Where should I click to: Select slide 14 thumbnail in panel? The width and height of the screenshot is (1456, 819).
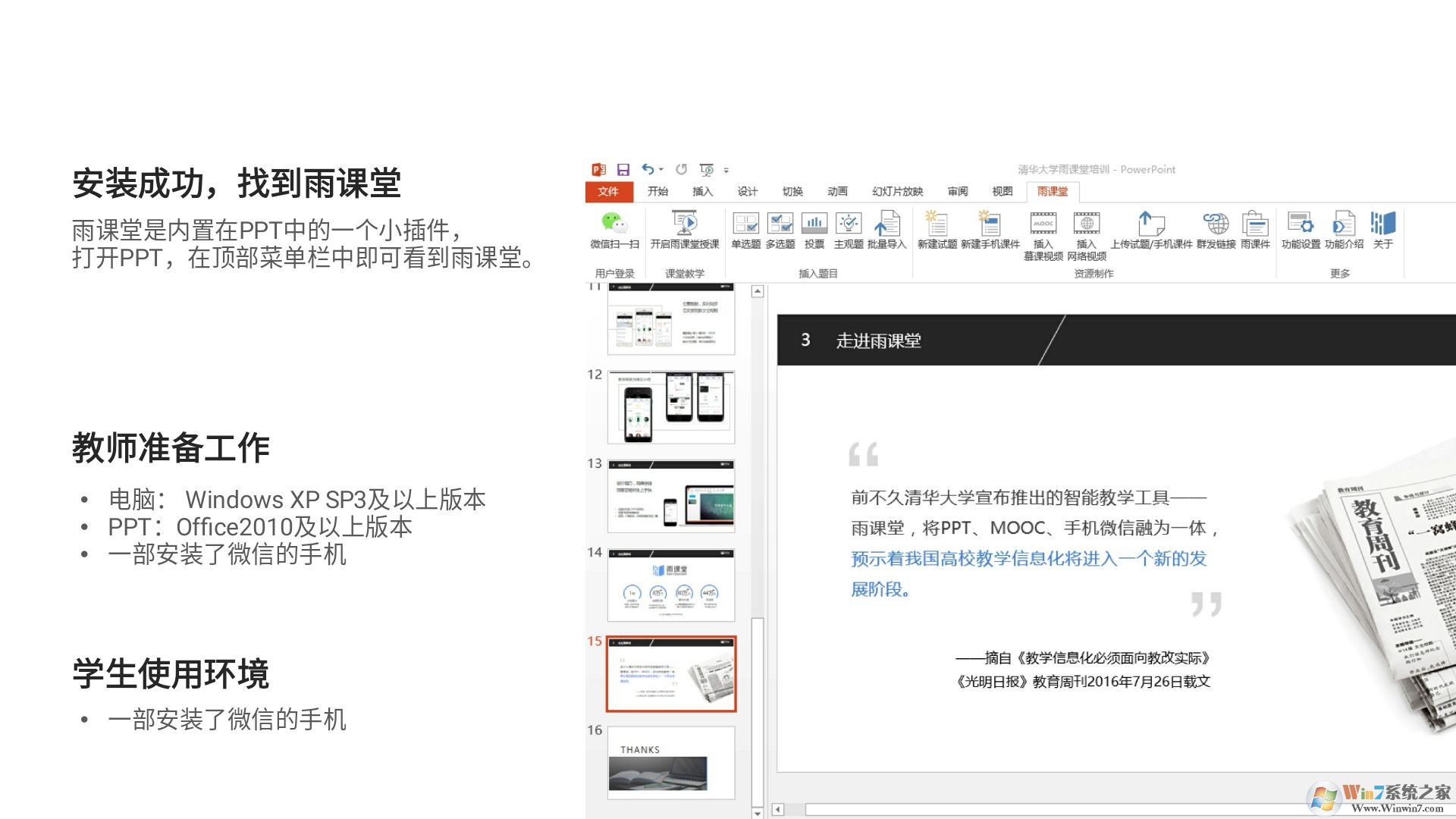pyautogui.click(x=671, y=585)
